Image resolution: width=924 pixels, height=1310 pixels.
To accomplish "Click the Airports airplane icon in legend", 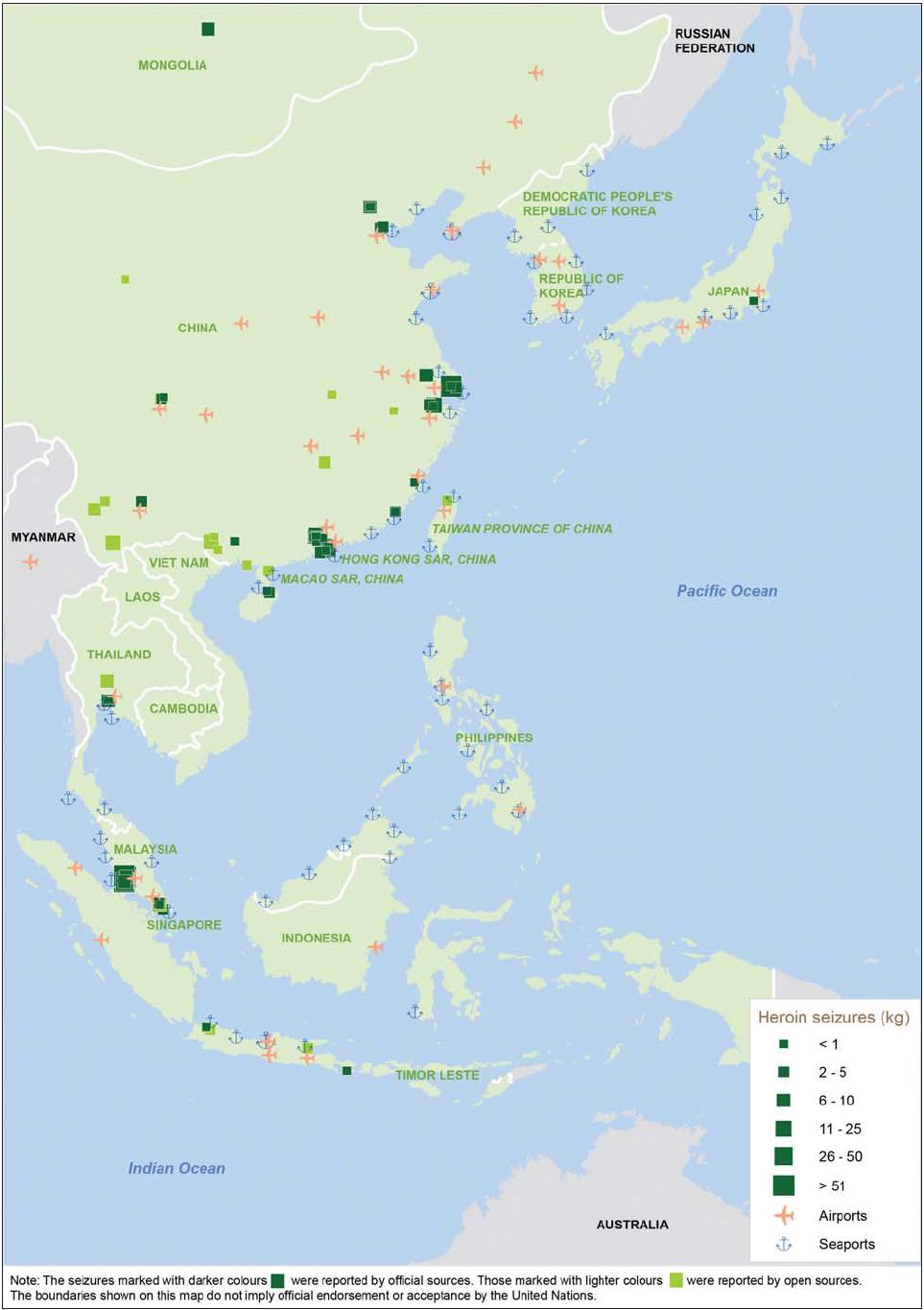I will point(784,1215).
